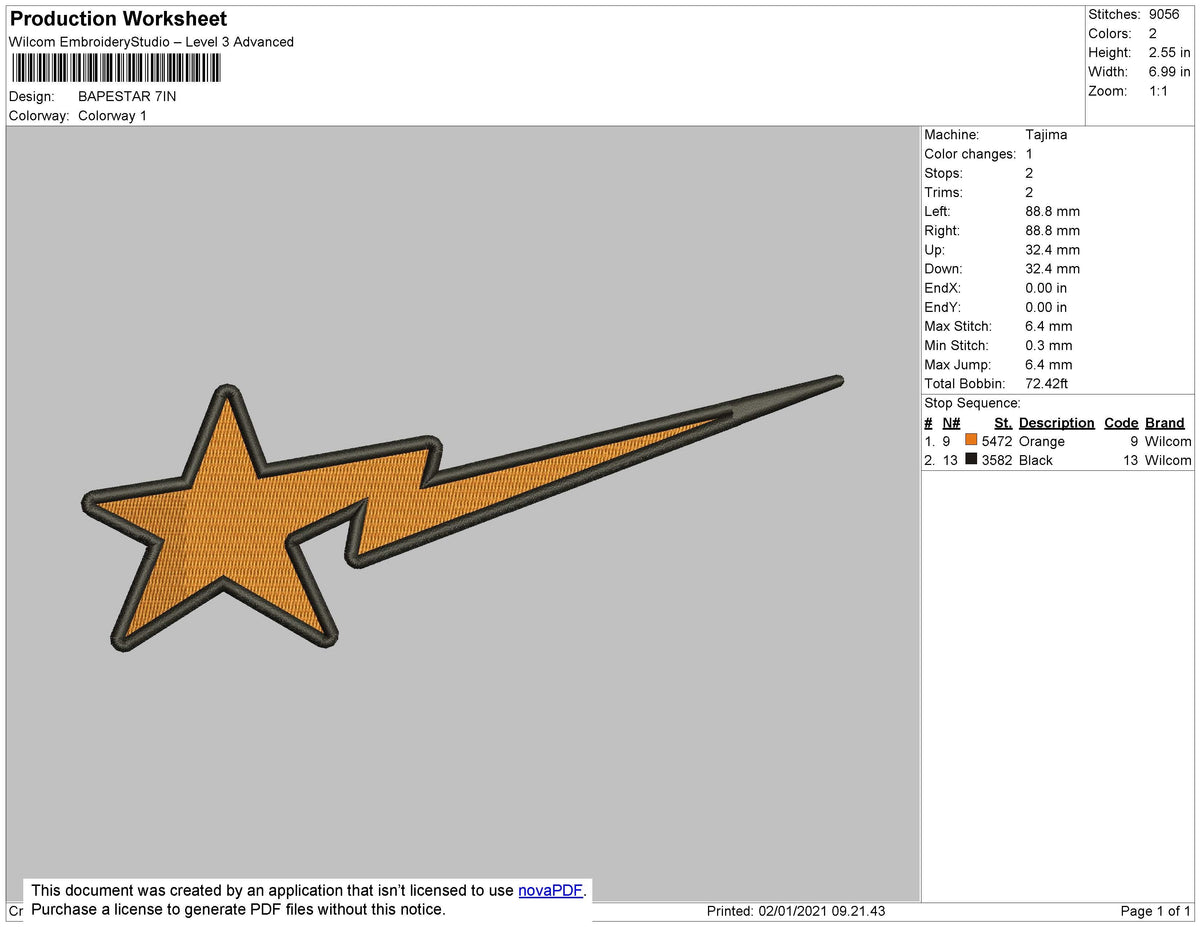
Task: Click the 'N#' column header
Action: [951, 423]
